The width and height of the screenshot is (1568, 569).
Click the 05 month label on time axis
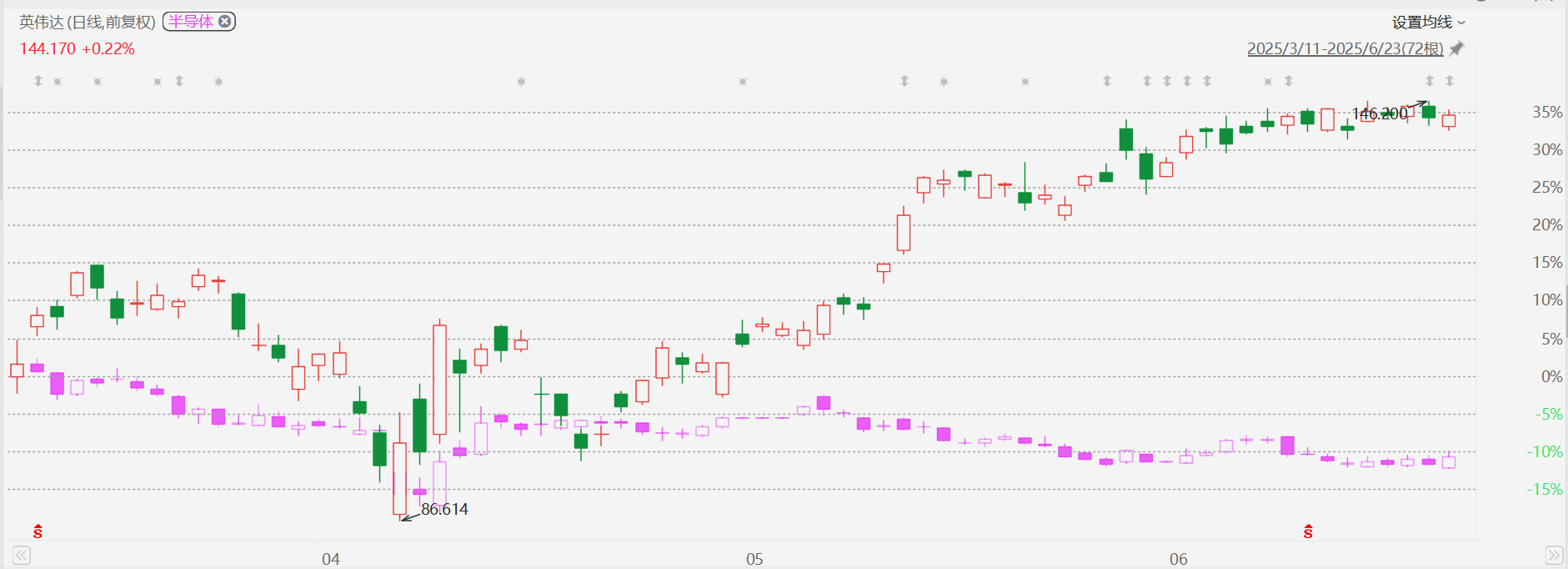[754, 559]
